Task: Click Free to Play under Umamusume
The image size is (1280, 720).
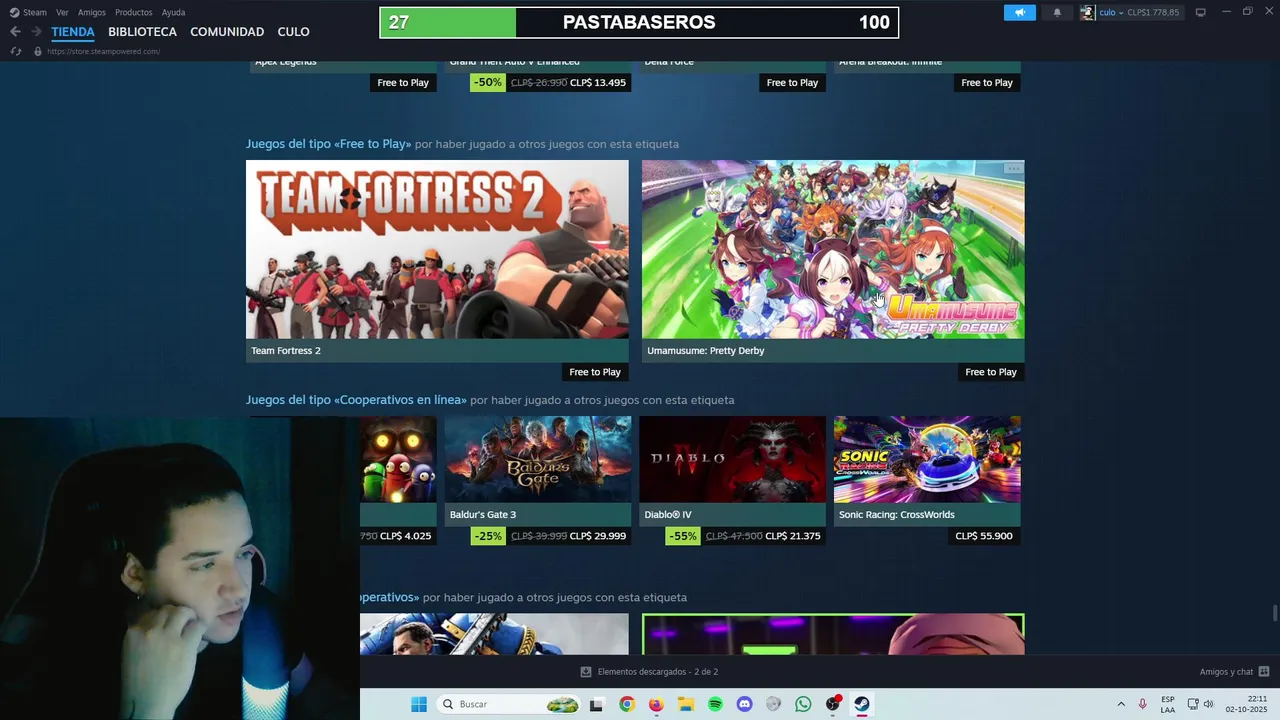Action: (x=991, y=372)
